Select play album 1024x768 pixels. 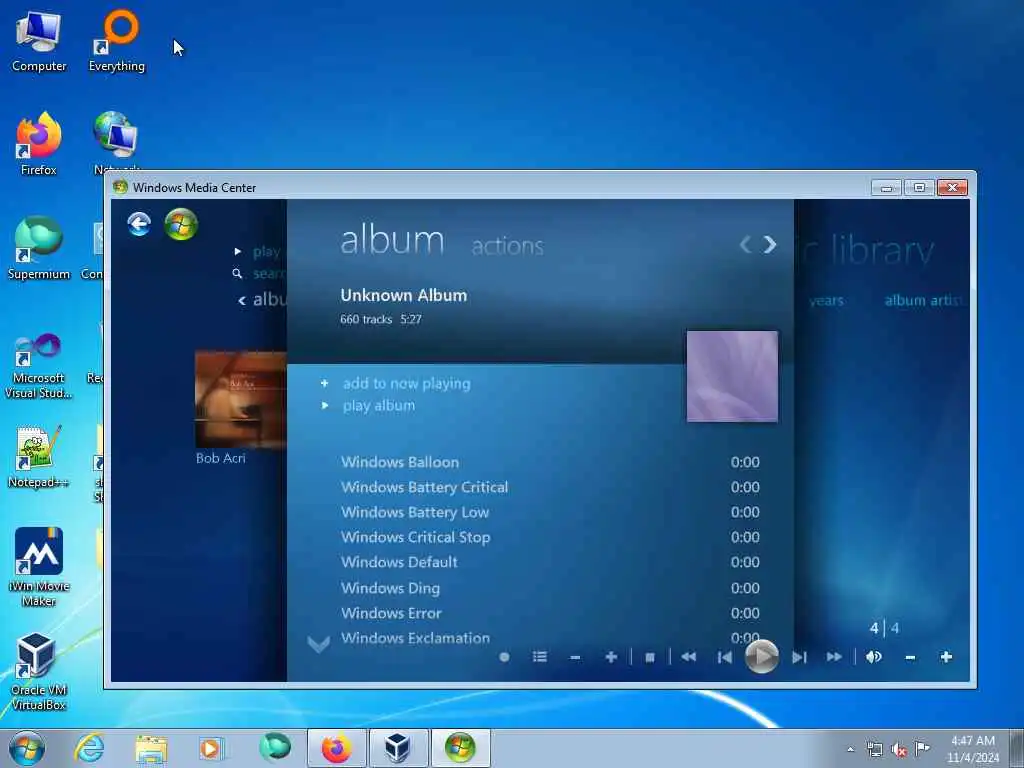point(379,406)
